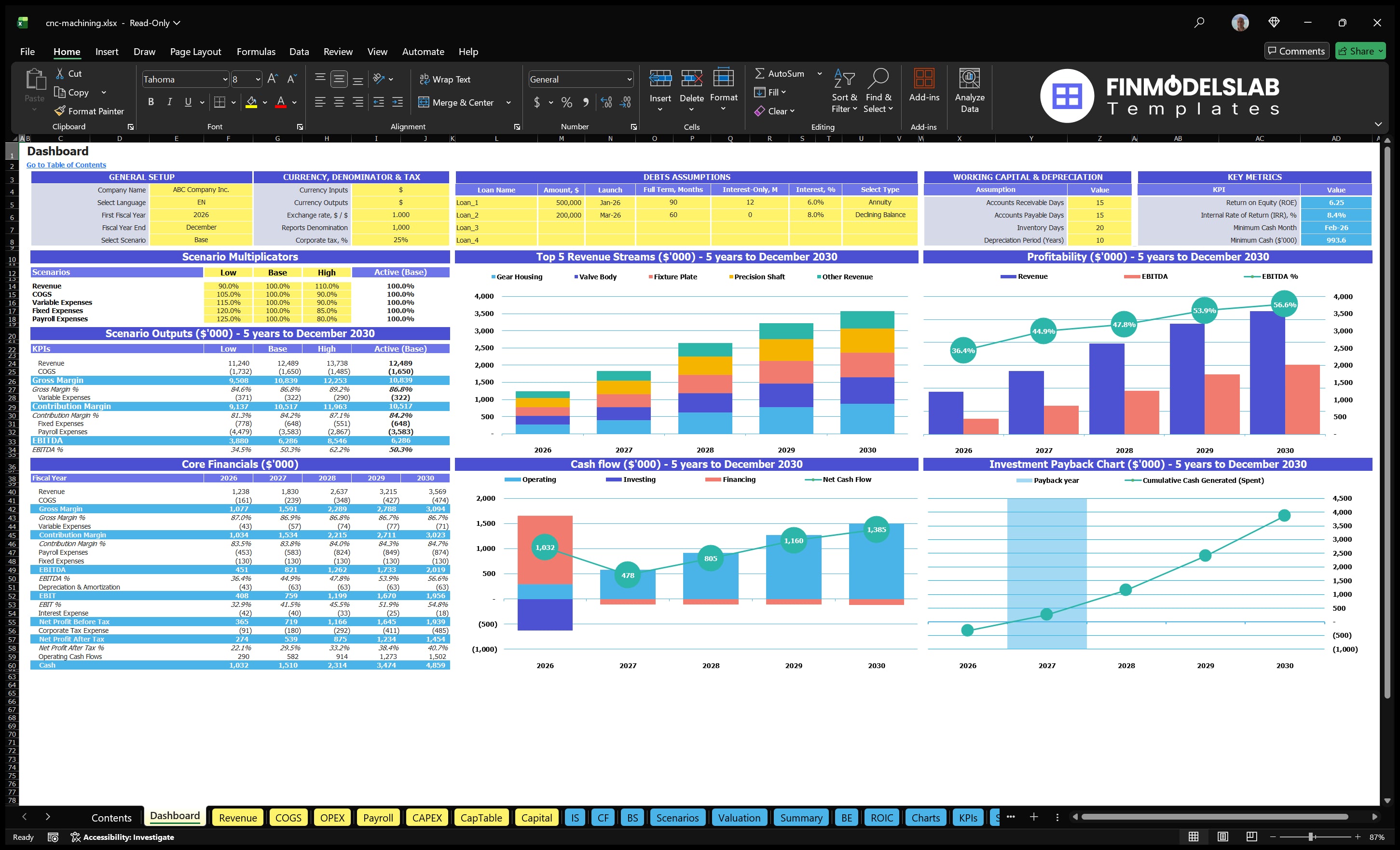Screen dimensions: 1400x850
Task: Increase indent icon
Action: click(x=398, y=102)
